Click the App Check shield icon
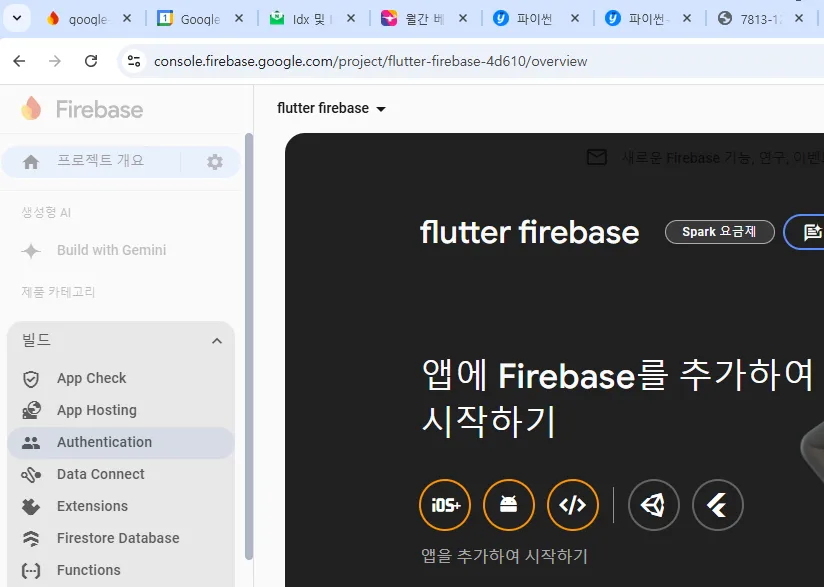Image resolution: width=824 pixels, height=587 pixels. (x=31, y=379)
